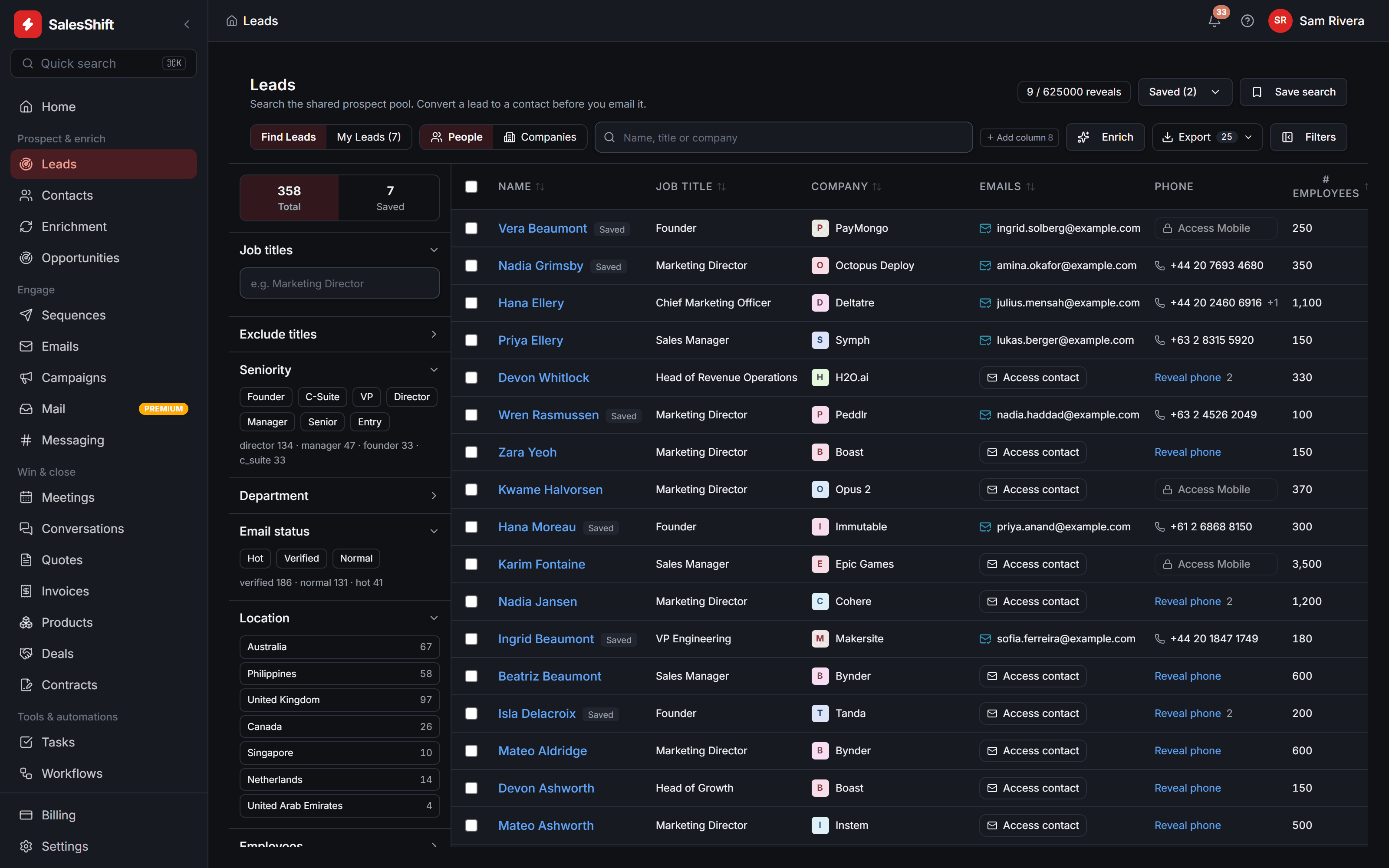The height and width of the screenshot is (868, 1389).
Task: Select the Vera Beaumont row checkbox
Action: coord(471,228)
